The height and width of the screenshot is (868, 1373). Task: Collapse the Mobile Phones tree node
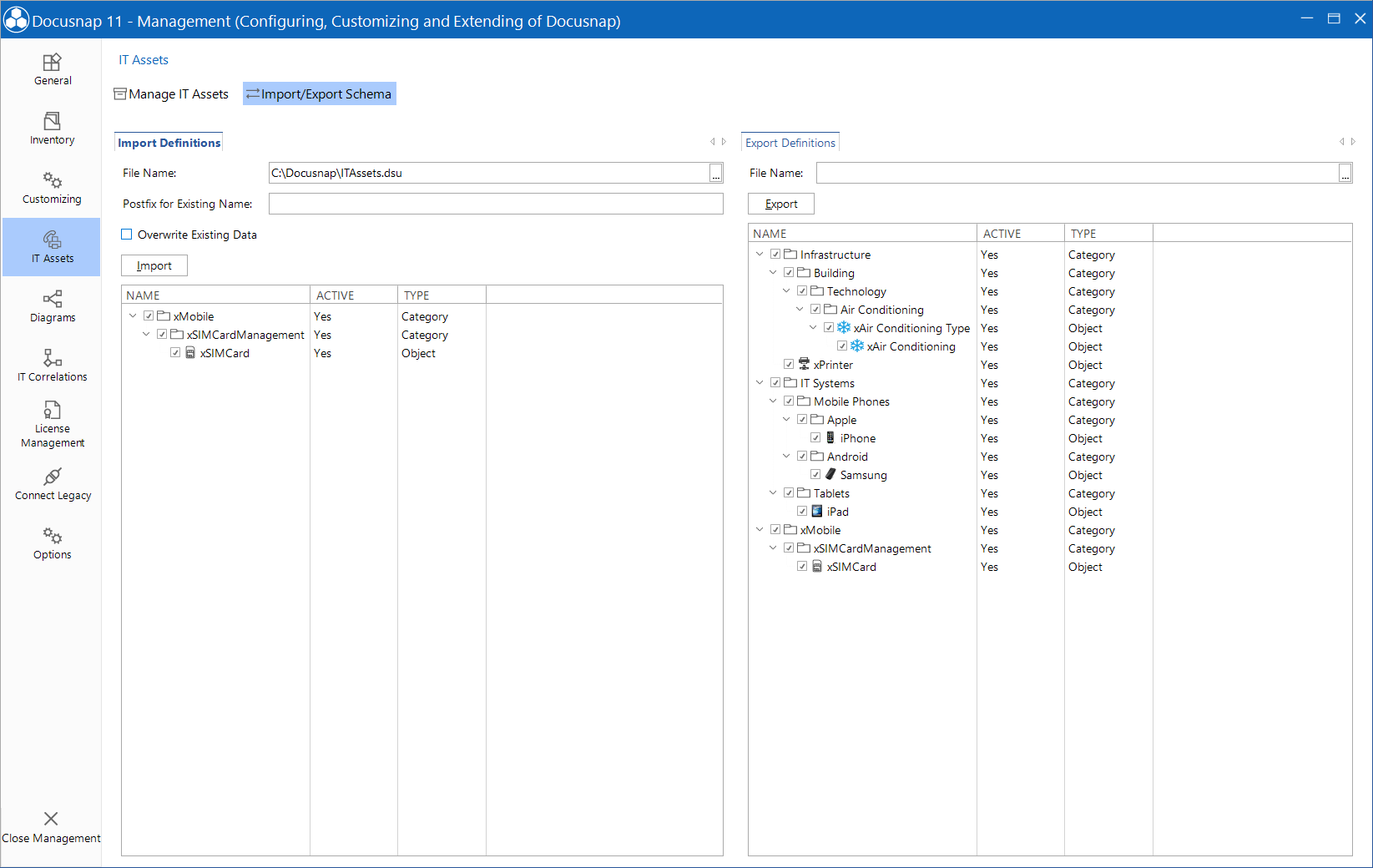click(772, 401)
